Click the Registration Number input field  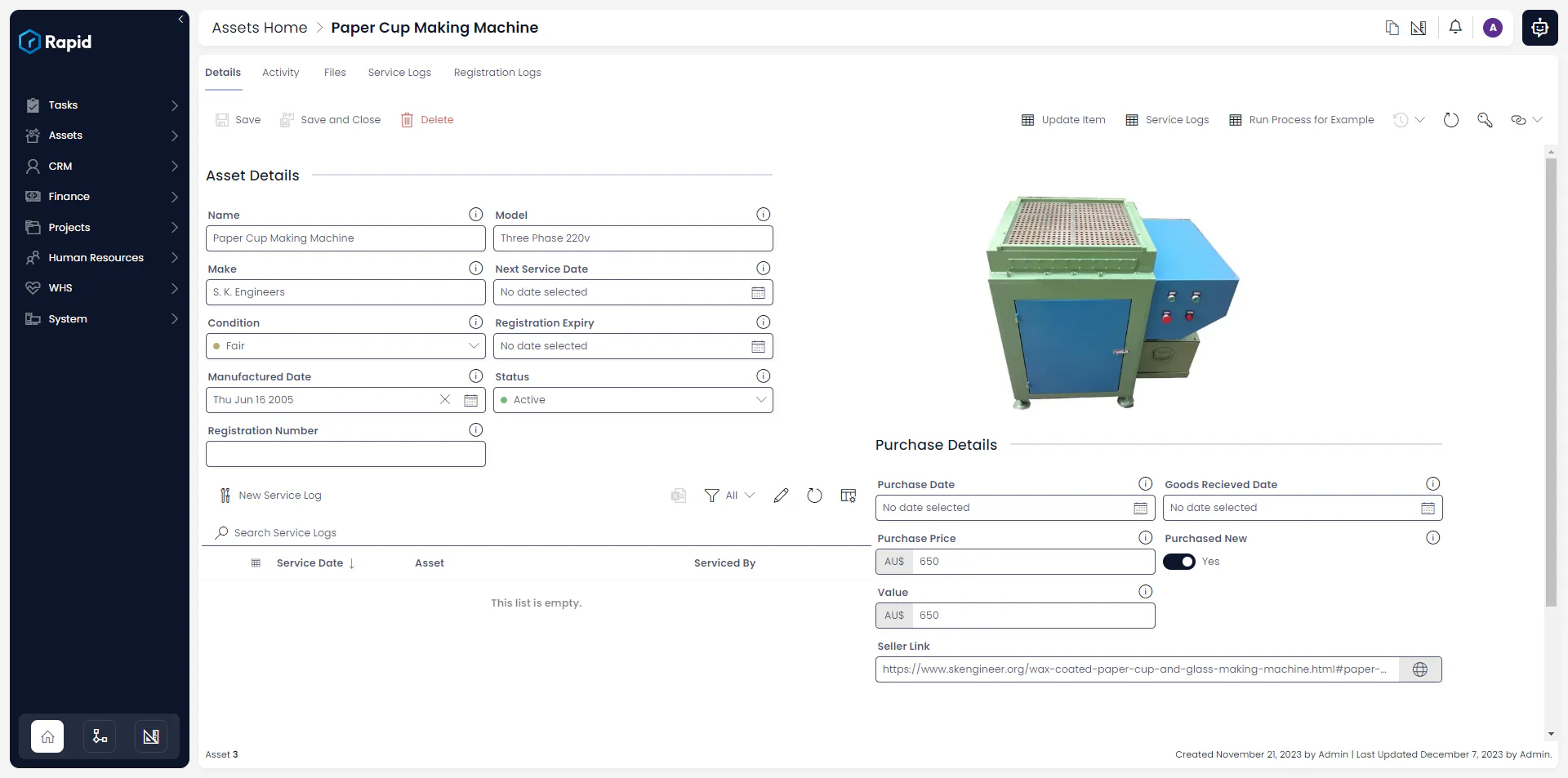(345, 454)
